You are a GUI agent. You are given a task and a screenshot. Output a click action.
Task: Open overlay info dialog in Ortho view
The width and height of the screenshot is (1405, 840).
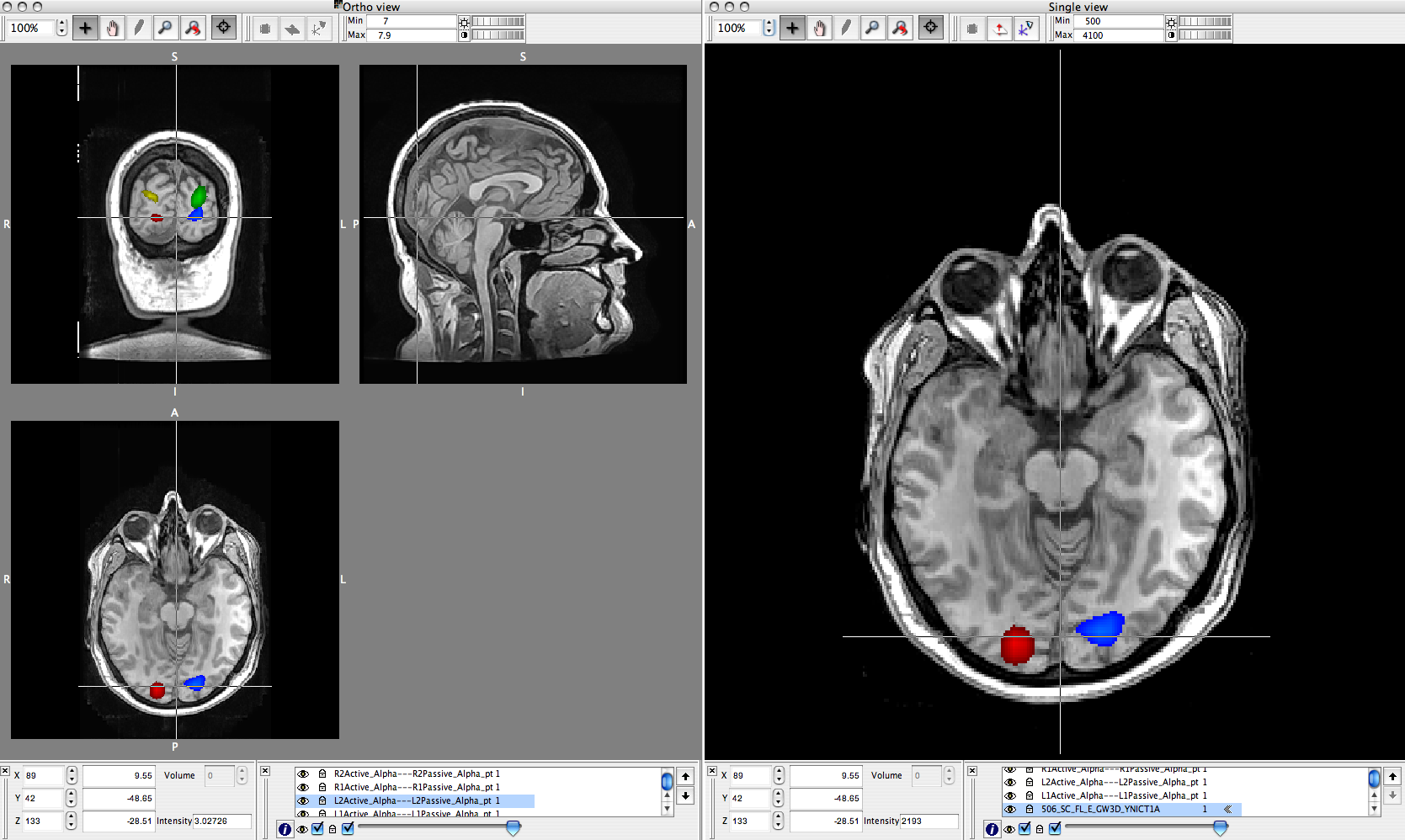pyautogui.click(x=285, y=829)
